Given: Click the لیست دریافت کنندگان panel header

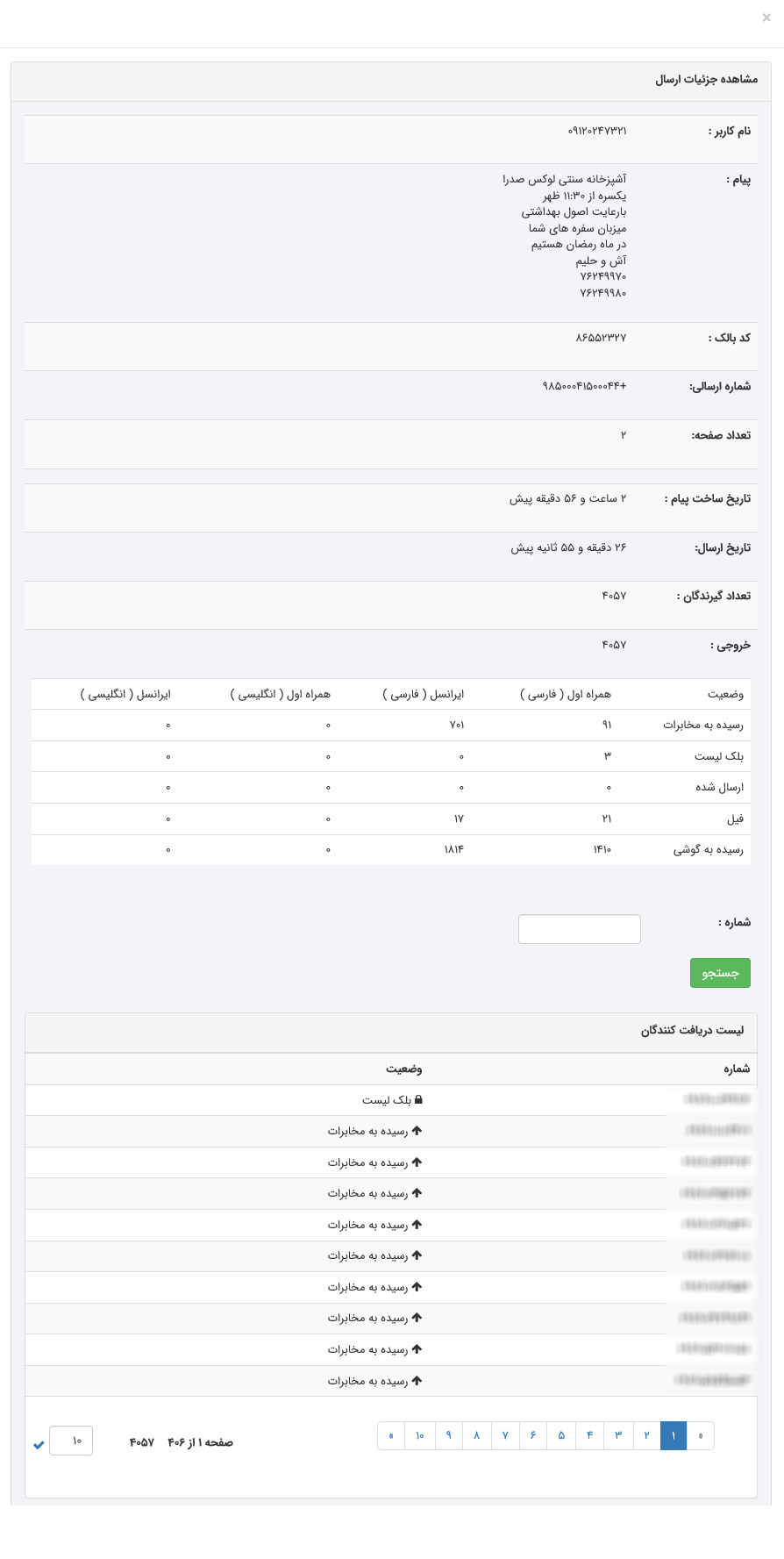Looking at the screenshot, I should [x=692, y=1031].
